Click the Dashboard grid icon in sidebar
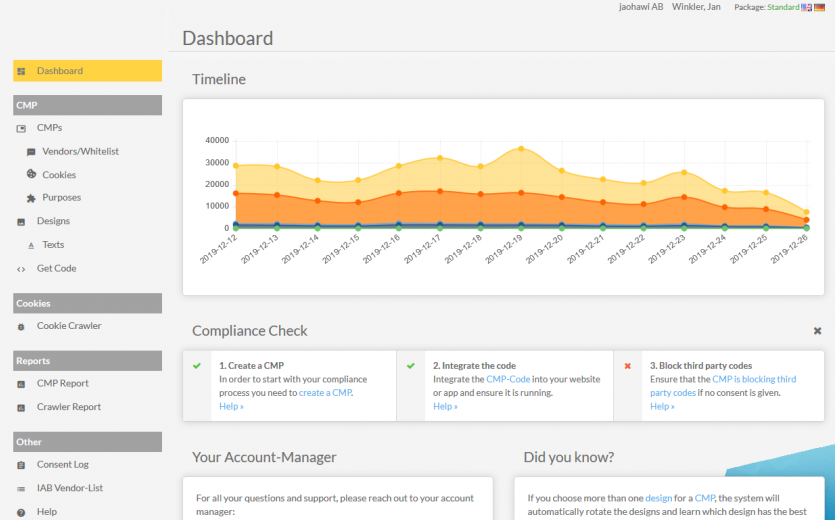The width and height of the screenshot is (835, 520). tap(22, 71)
